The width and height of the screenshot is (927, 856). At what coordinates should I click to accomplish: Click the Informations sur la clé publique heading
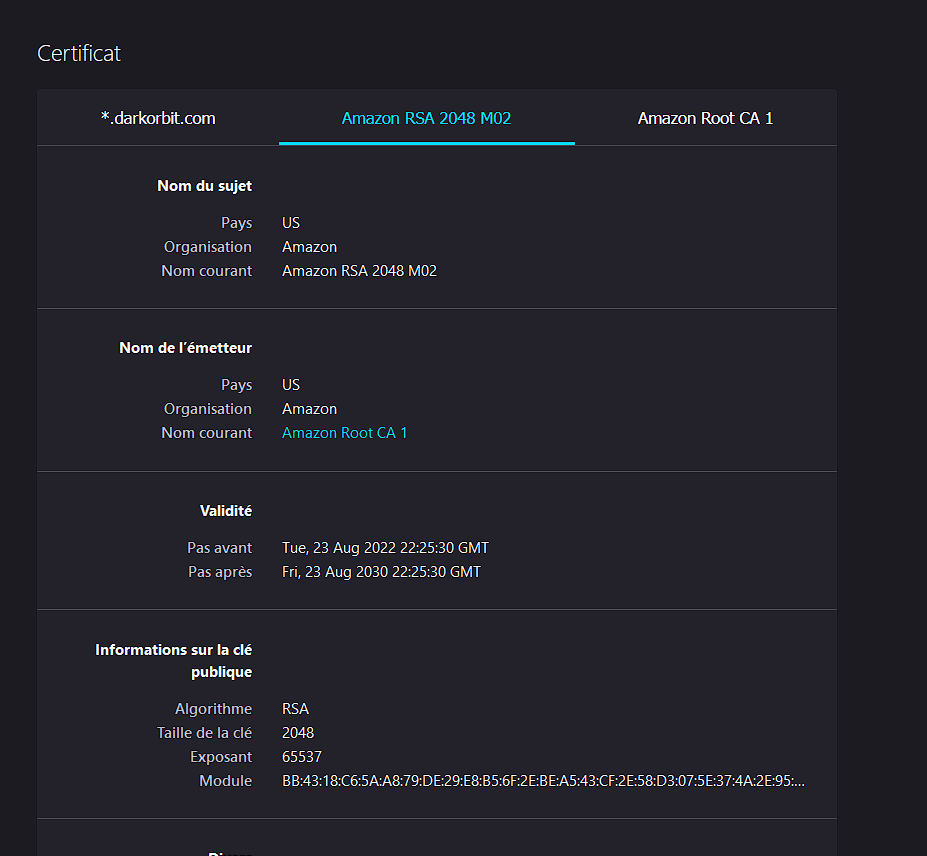174,661
